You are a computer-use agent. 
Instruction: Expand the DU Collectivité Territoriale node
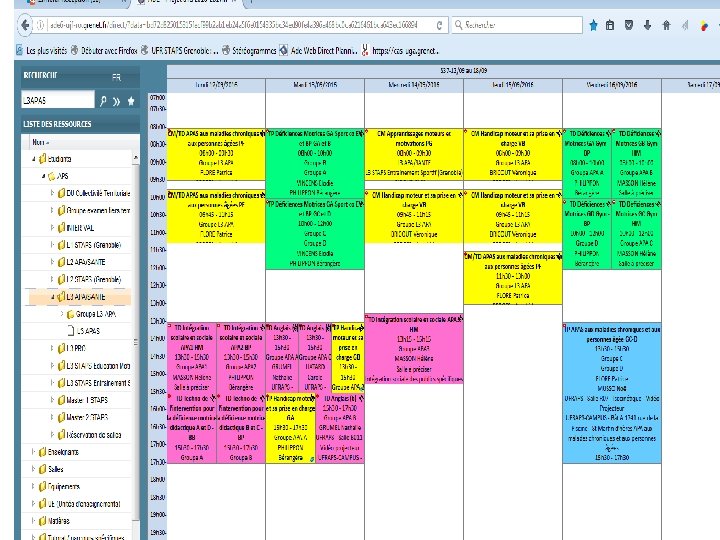(52, 193)
